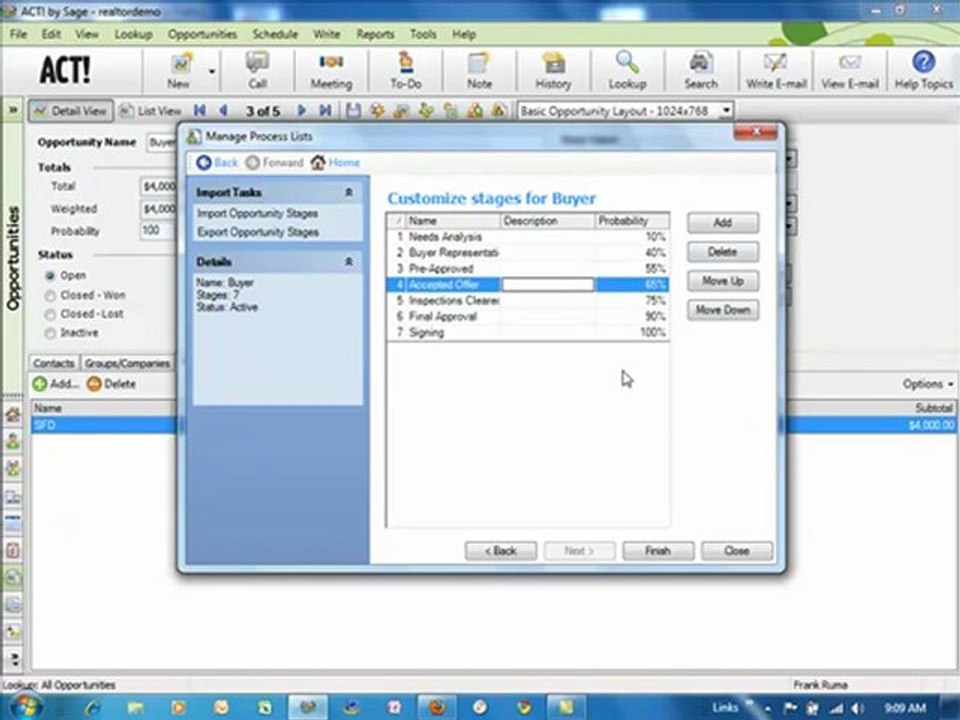This screenshot has height=720, width=960.
Task: Go to first opportunity record arrow
Action: [200, 111]
